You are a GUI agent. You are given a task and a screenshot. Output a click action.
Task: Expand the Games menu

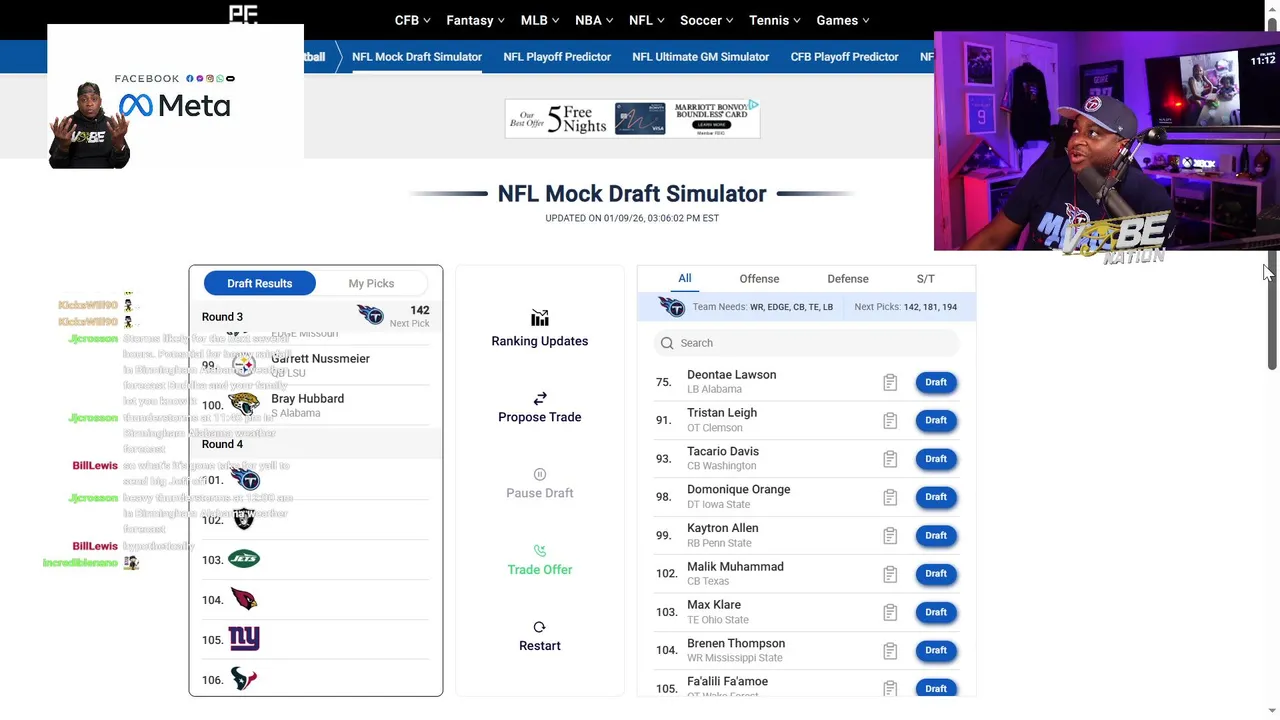coord(843,20)
